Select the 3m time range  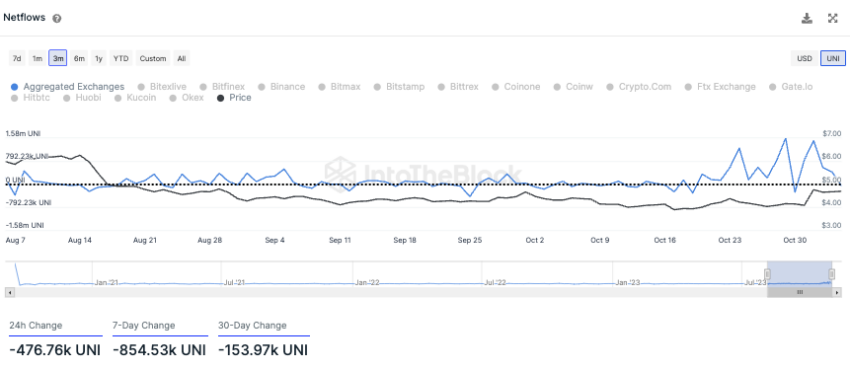[57, 58]
